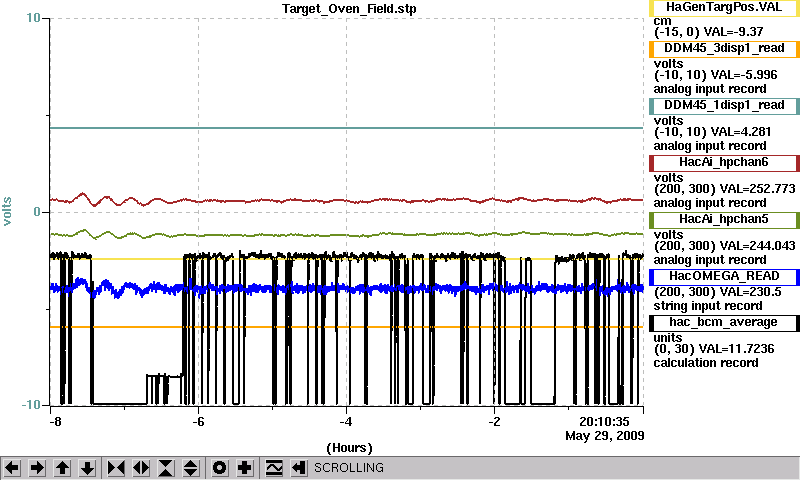Click the Target_Oven_Field.stp title

349,9
